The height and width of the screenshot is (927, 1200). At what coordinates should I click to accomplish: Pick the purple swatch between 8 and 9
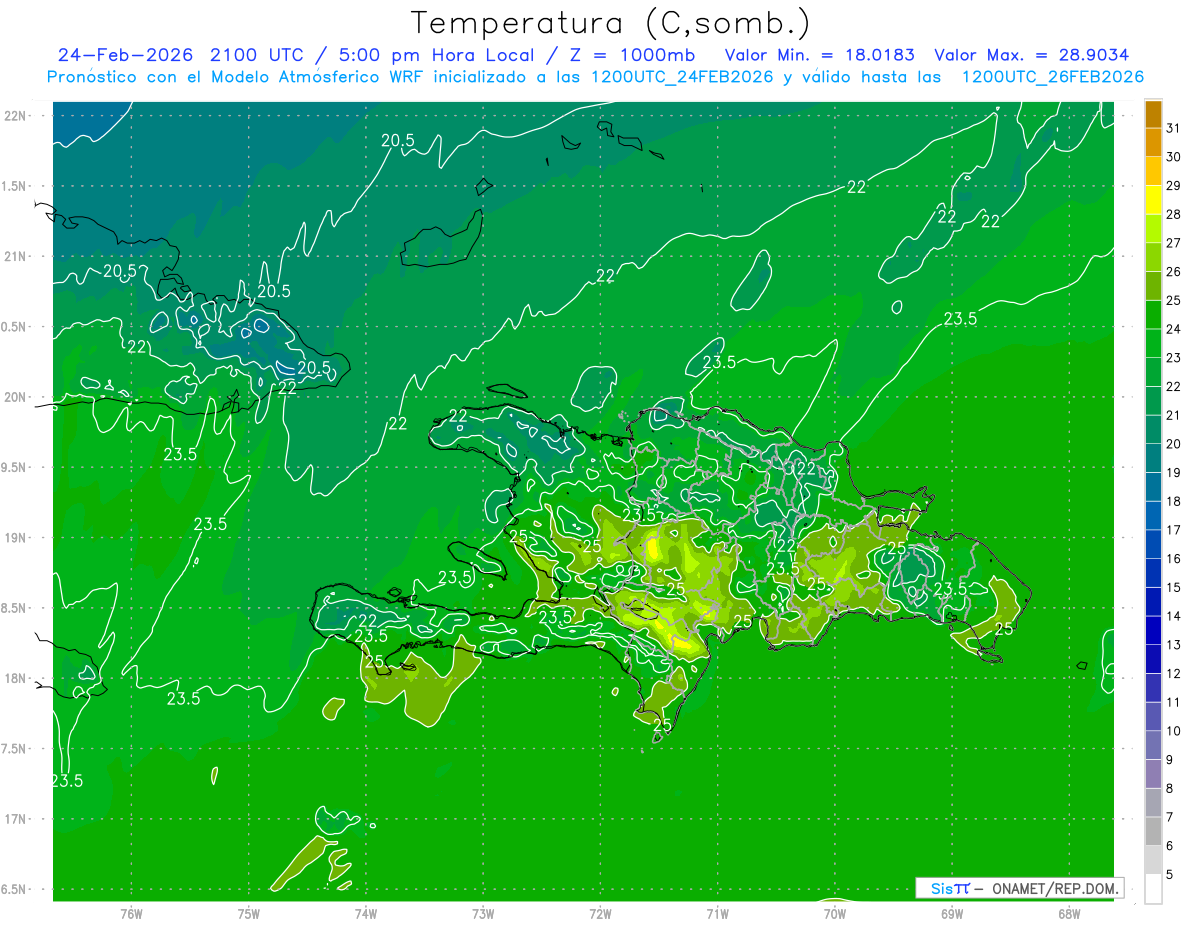tap(1153, 773)
